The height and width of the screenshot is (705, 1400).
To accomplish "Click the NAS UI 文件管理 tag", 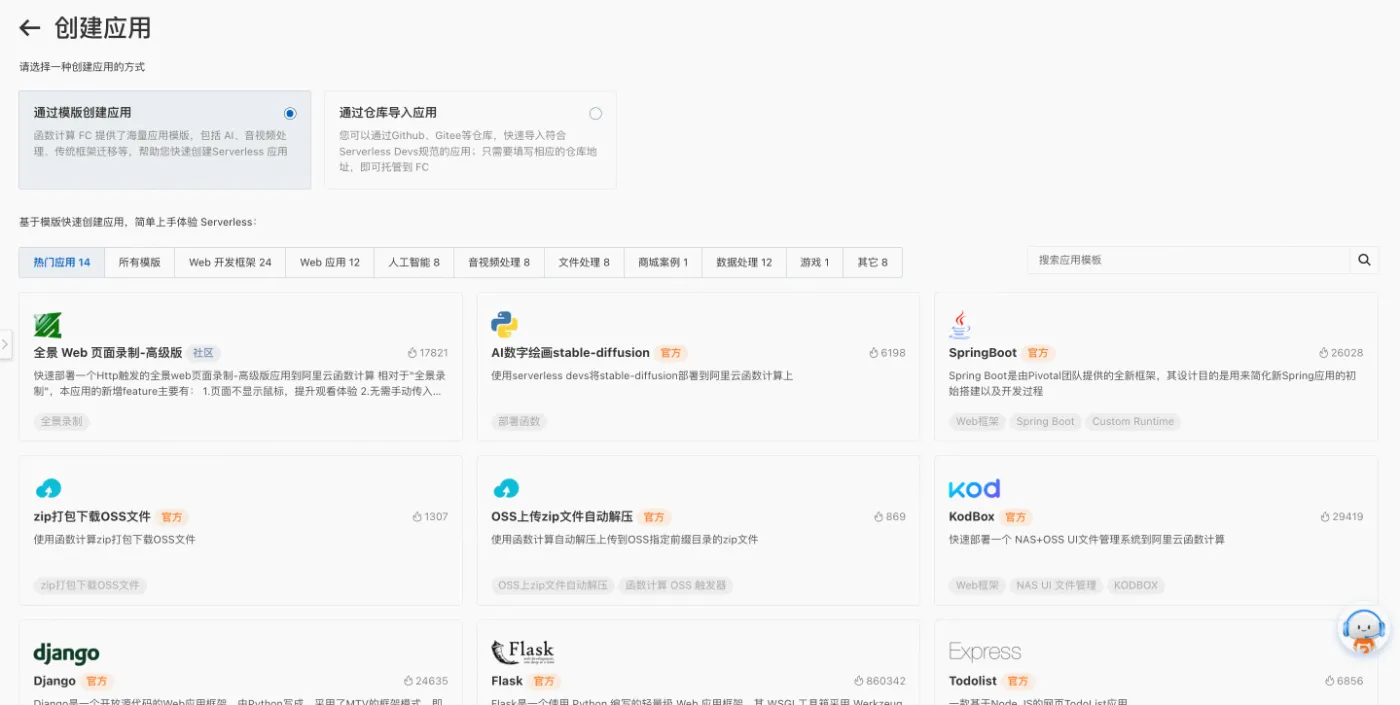I will (1056, 586).
